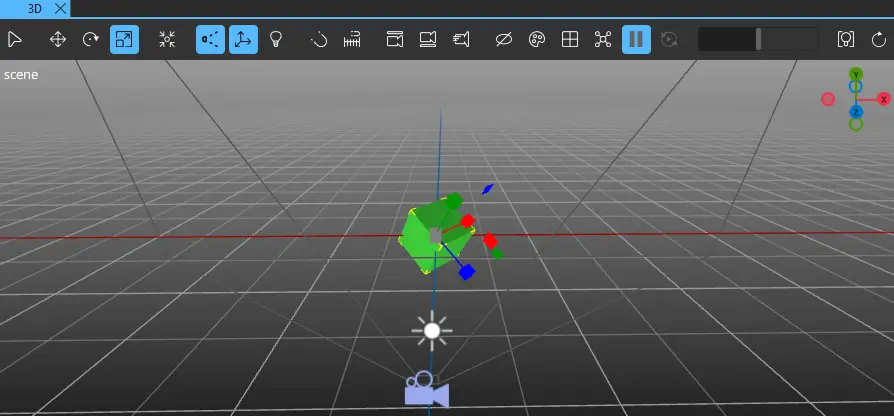Activate the move/translate tool
Screen dimensions: 894x416
tap(57, 40)
